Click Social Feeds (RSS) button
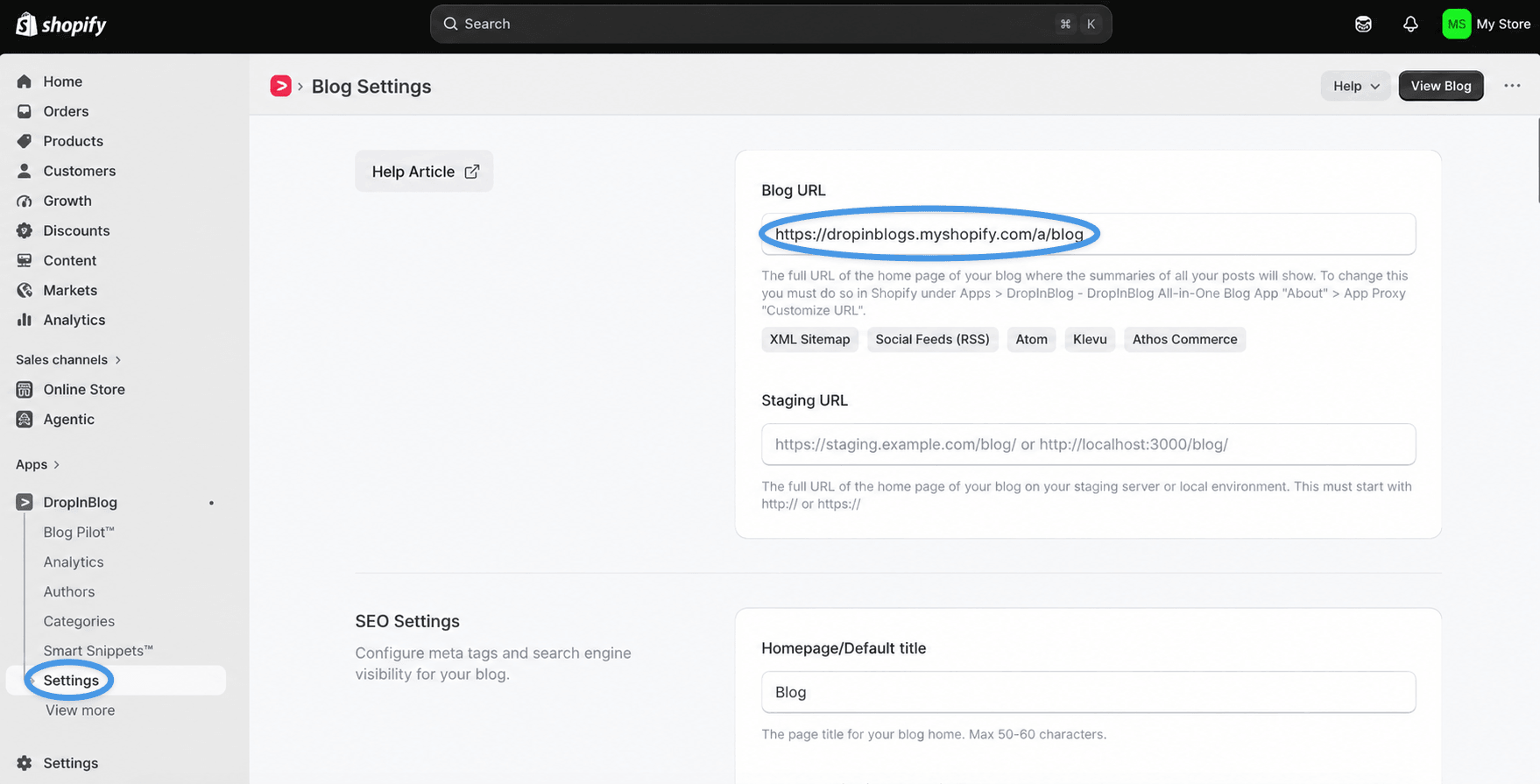The height and width of the screenshot is (784, 1540). click(x=932, y=339)
